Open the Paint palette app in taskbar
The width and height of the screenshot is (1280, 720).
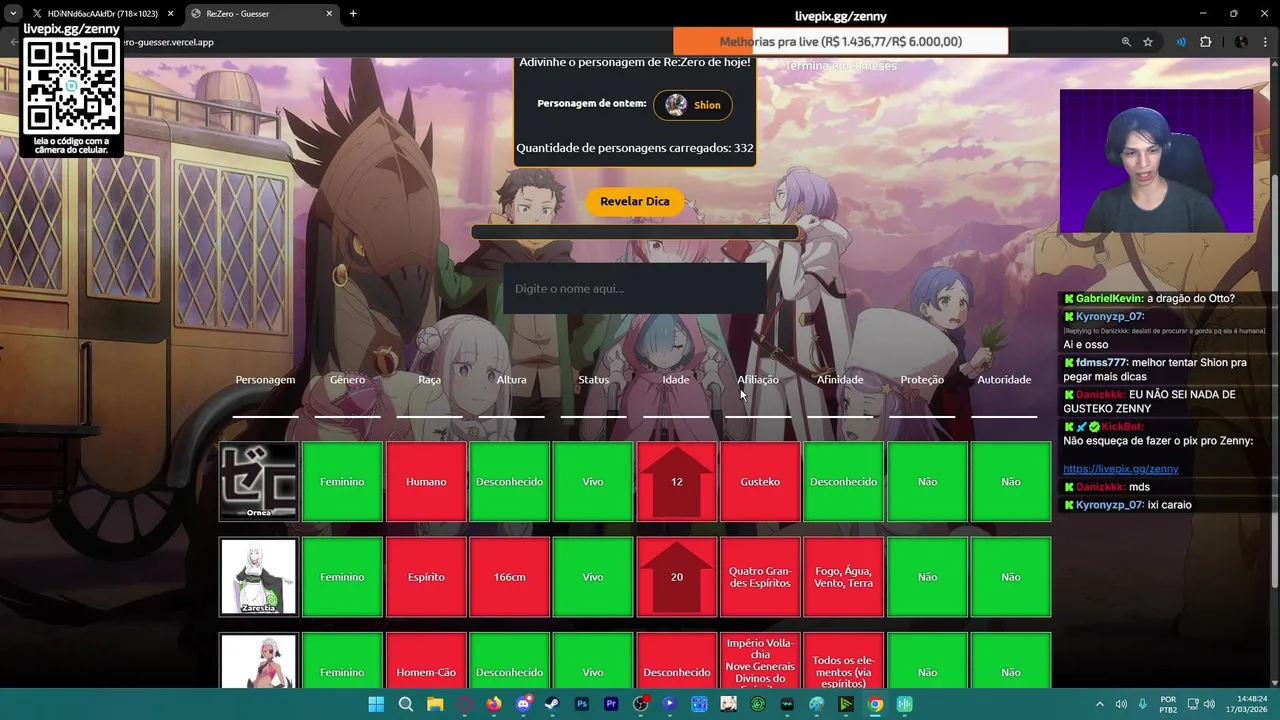816,704
